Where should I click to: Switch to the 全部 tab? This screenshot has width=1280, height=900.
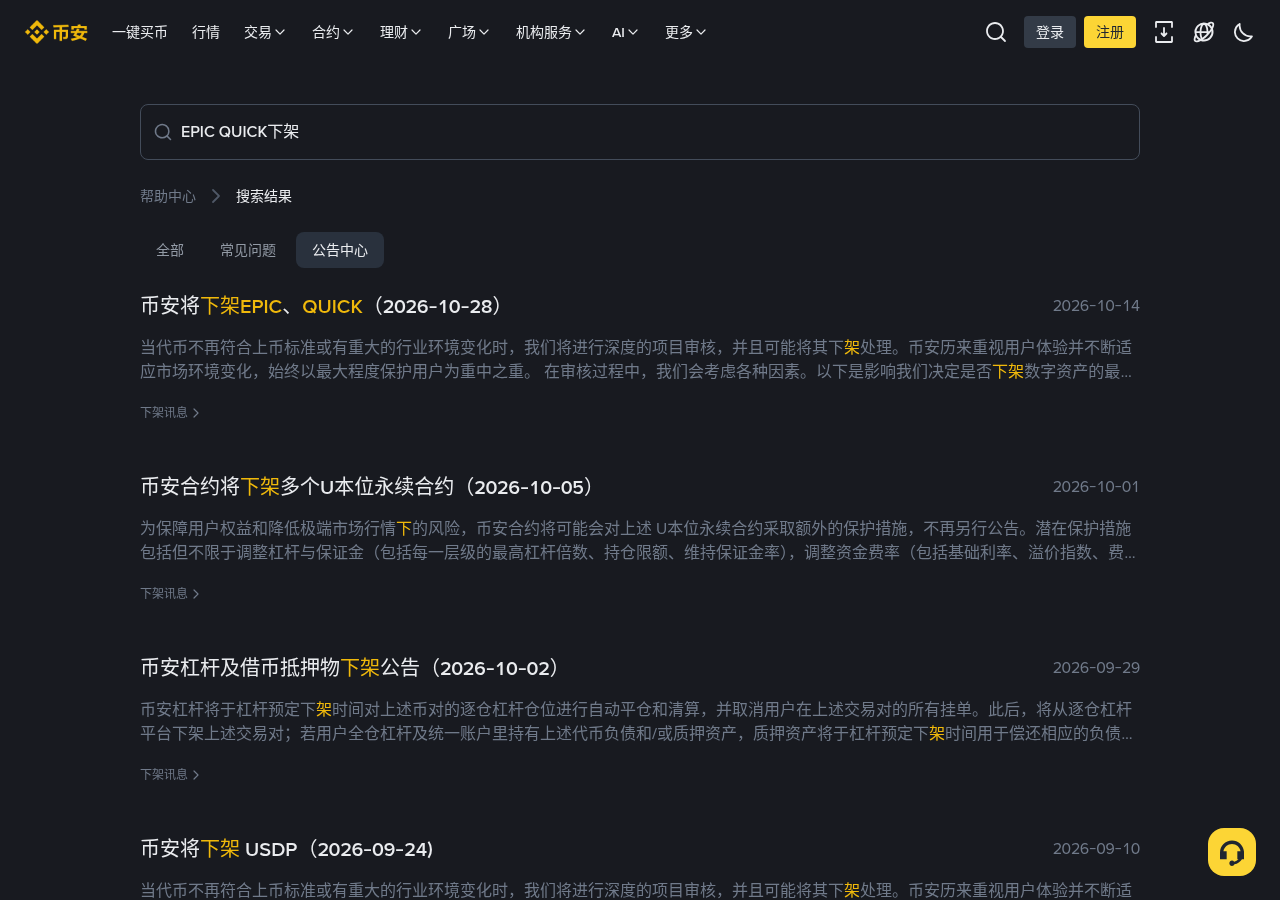tap(170, 250)
